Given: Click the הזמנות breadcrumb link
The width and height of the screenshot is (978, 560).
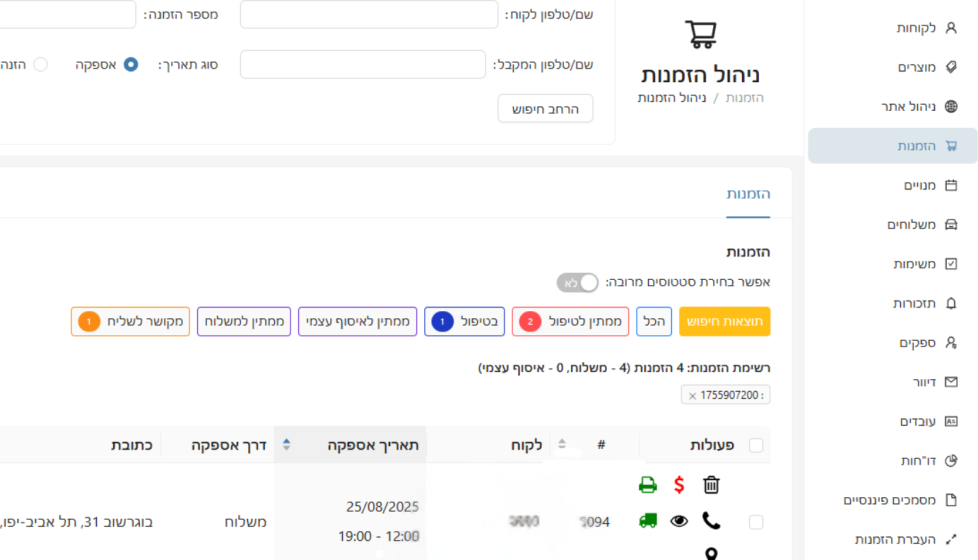Looking at the screenshot, I should [745, 98].
